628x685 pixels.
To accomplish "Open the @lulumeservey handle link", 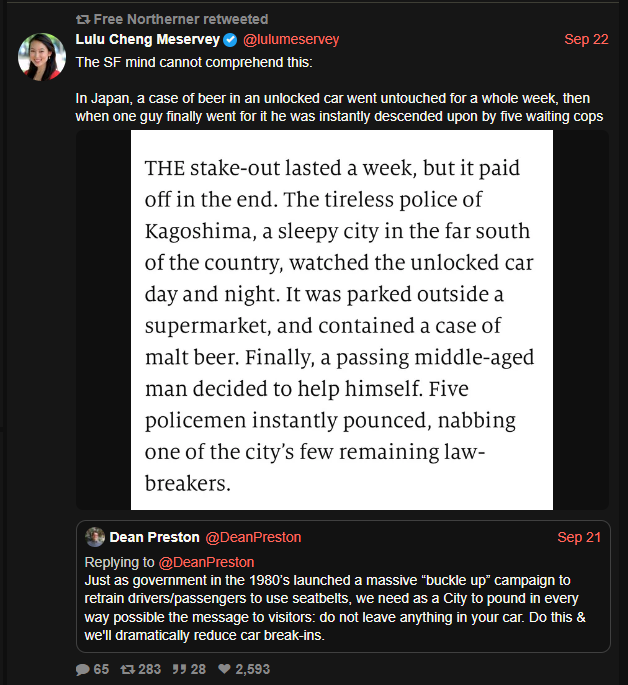I will pyautogui.click(x=292, y=40).
